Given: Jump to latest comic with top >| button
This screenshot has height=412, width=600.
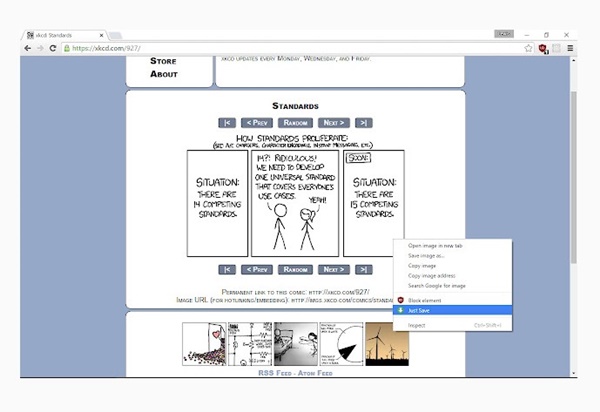Looking at the screenshot, I should click(x=364, y=123).
